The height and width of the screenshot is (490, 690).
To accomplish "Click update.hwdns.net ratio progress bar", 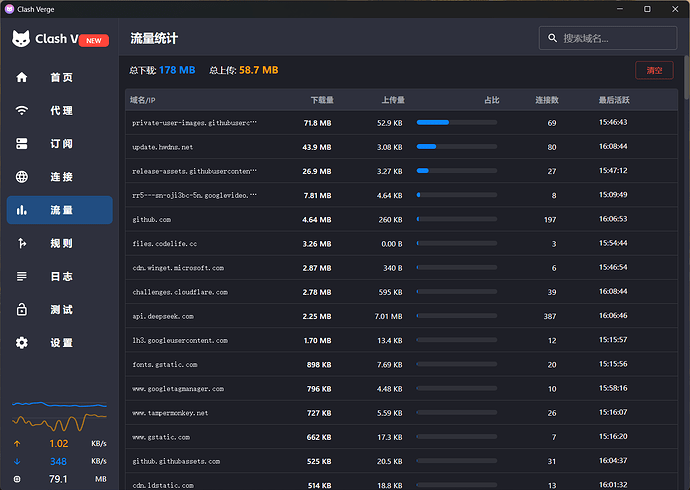I will pos(457,147).
